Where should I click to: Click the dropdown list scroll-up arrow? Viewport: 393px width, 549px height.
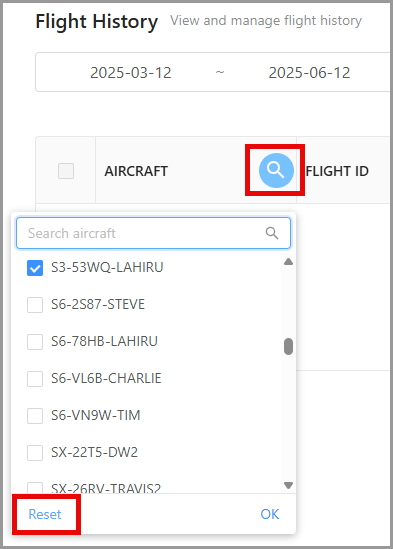coord(288,262)
